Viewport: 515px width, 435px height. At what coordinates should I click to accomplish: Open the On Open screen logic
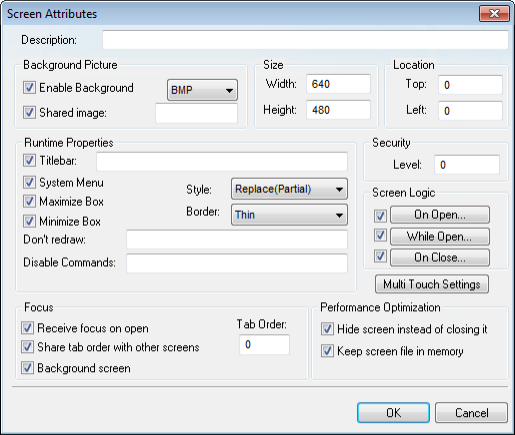[x=440, y=215]
